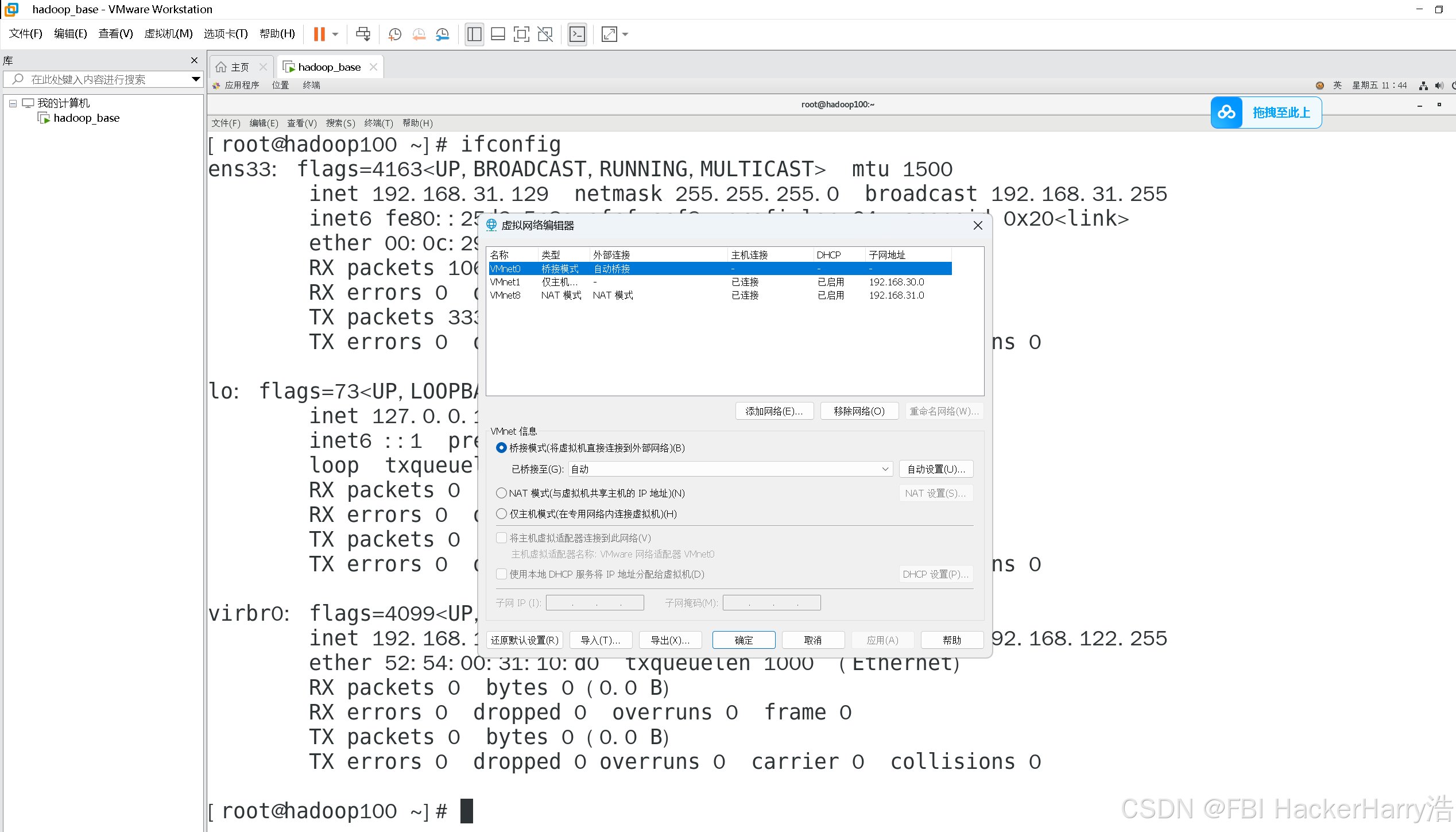Collapse the 我的计算机 tree node

[x=13, y=103]
